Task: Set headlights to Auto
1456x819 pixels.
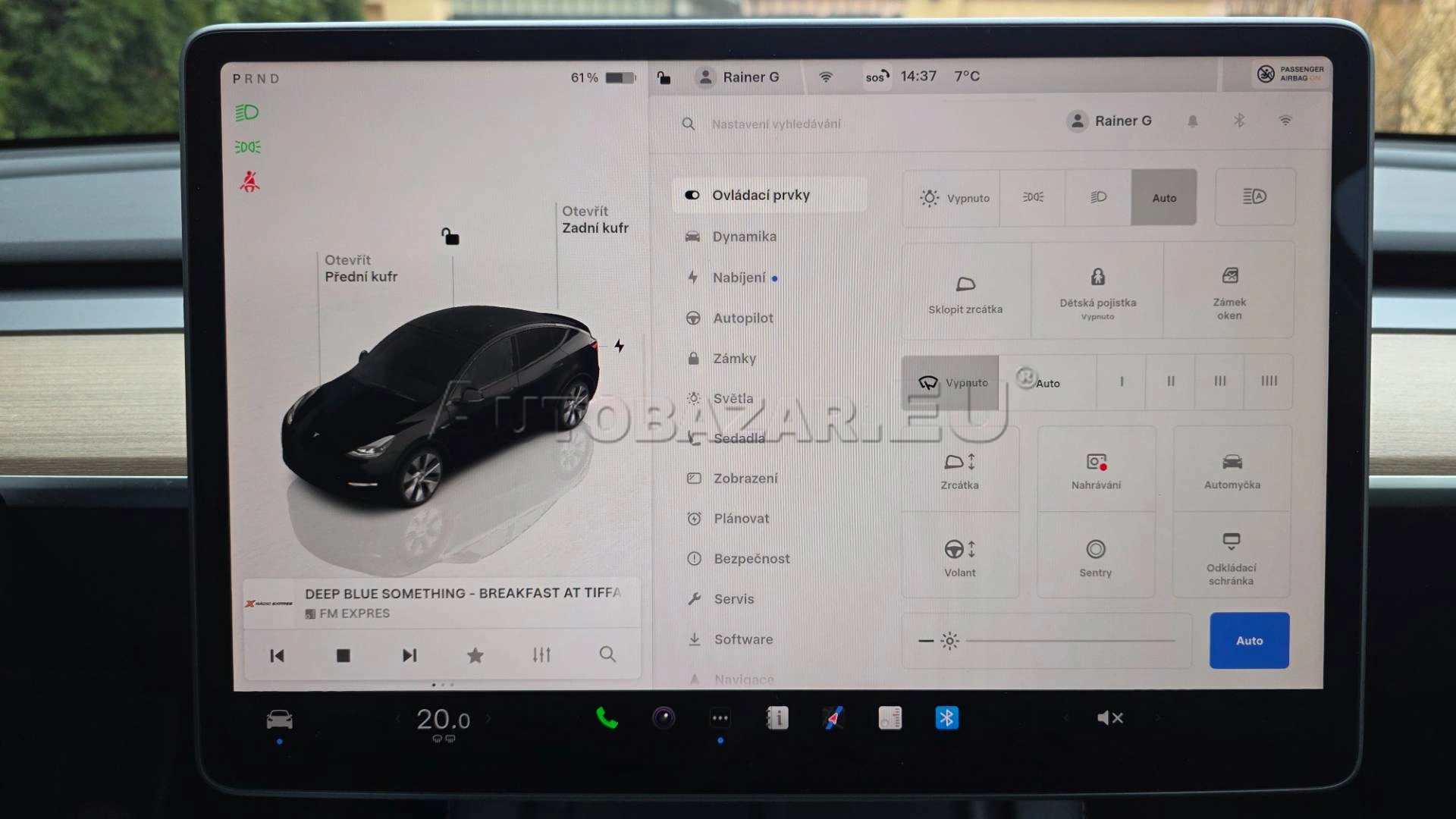Action: (x=1164, y=197)
